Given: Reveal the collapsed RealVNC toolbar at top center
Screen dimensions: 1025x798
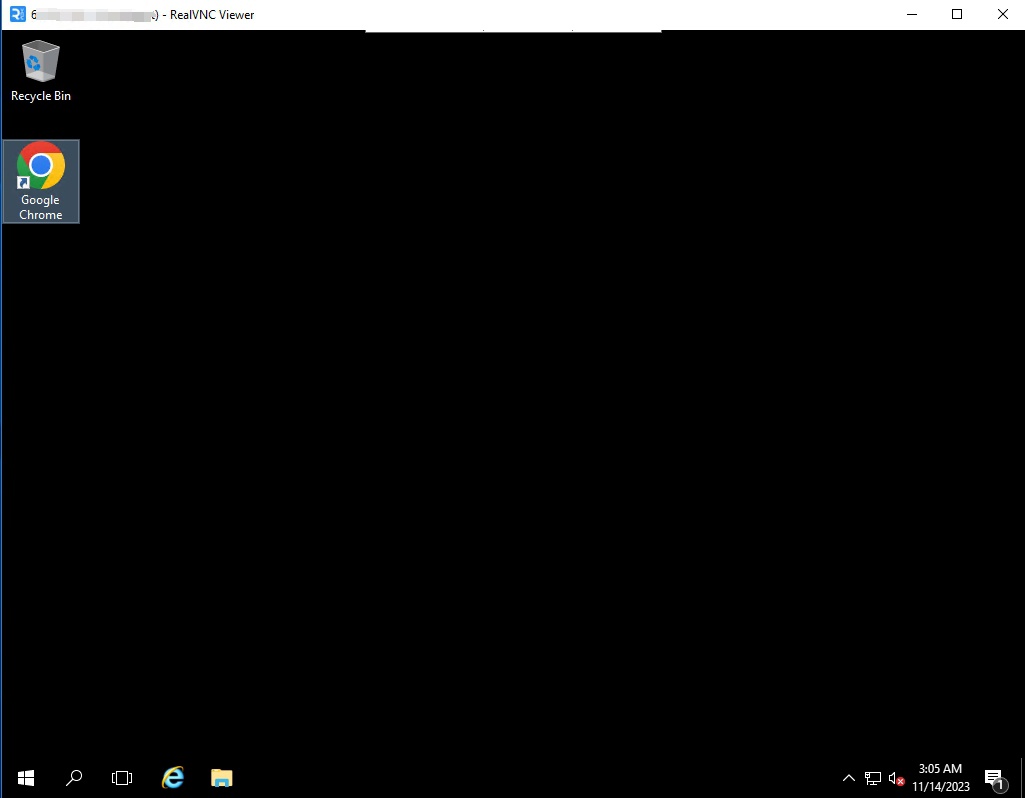Looking at the screenshot, I should (x=512, y=31).
